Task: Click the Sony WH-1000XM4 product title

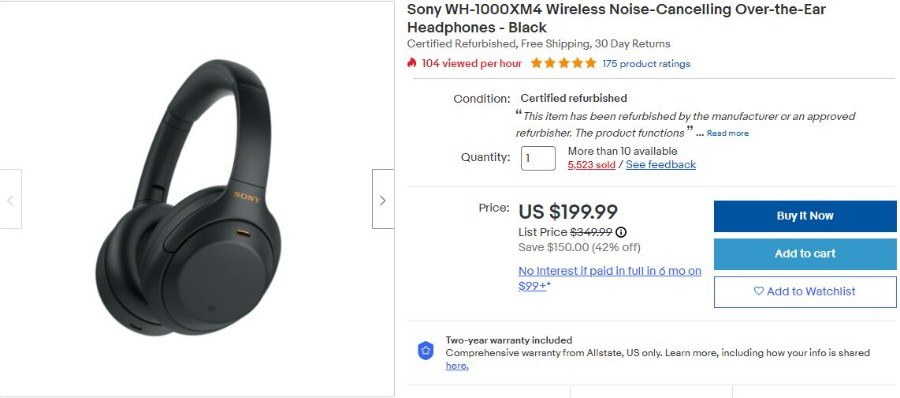Action: coord(617,18)
